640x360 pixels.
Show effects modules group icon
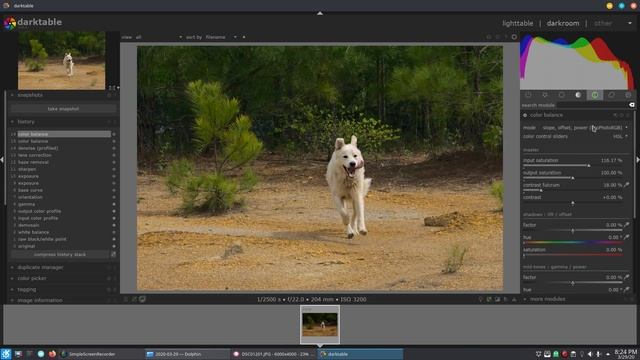(x=628, y=95)
